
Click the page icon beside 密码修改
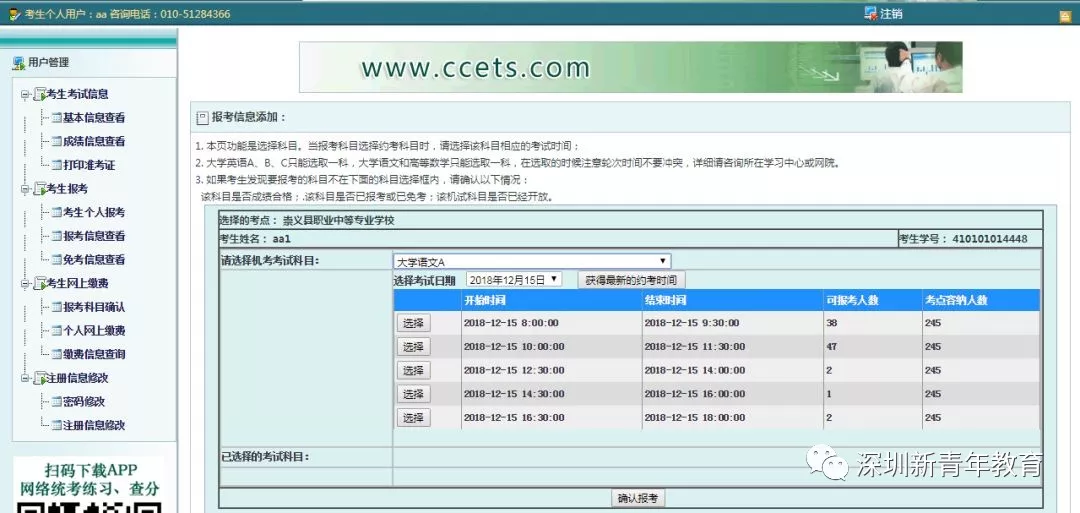[x=56, y=401]
